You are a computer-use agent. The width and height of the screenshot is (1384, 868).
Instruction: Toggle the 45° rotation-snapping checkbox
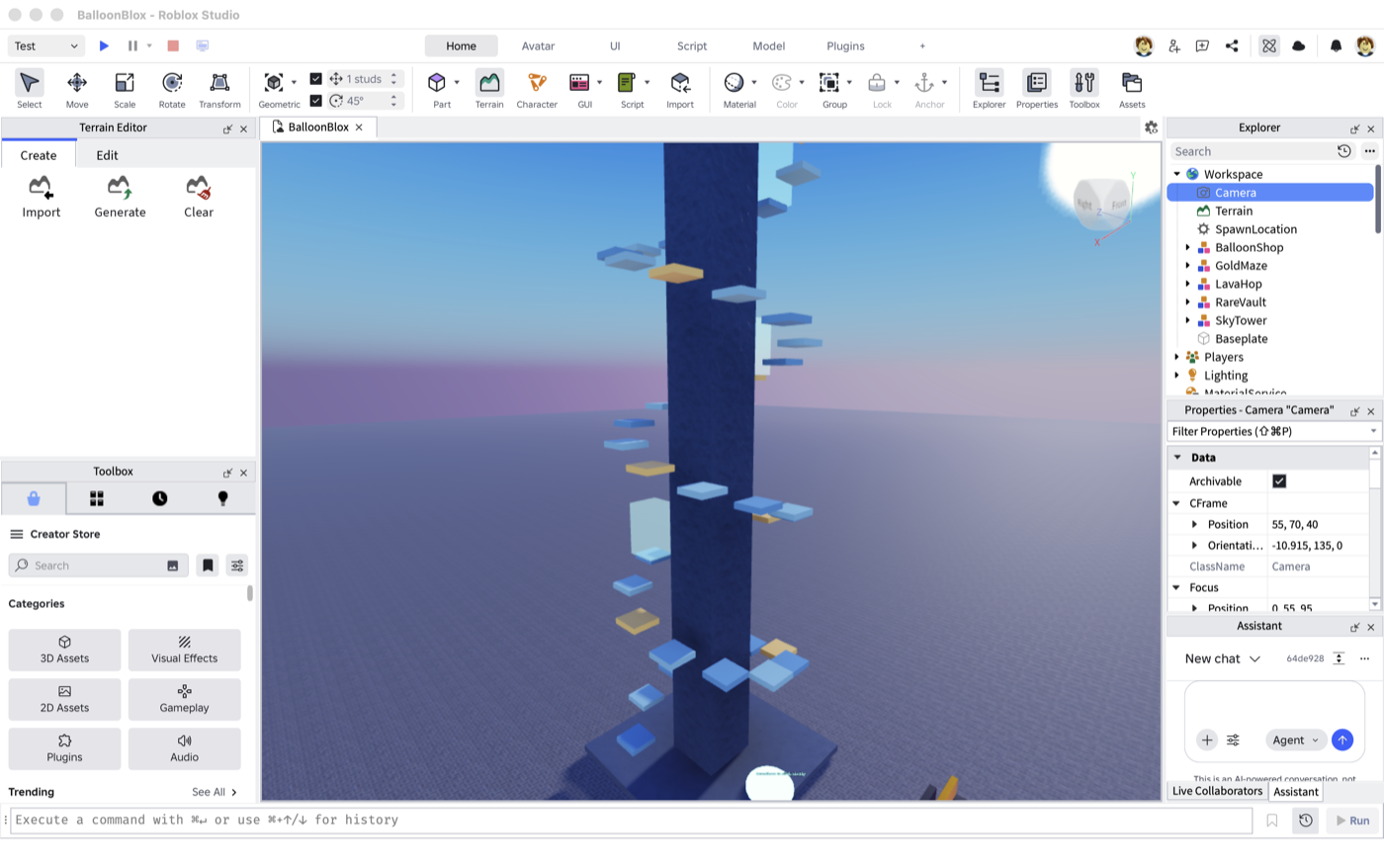316,101
